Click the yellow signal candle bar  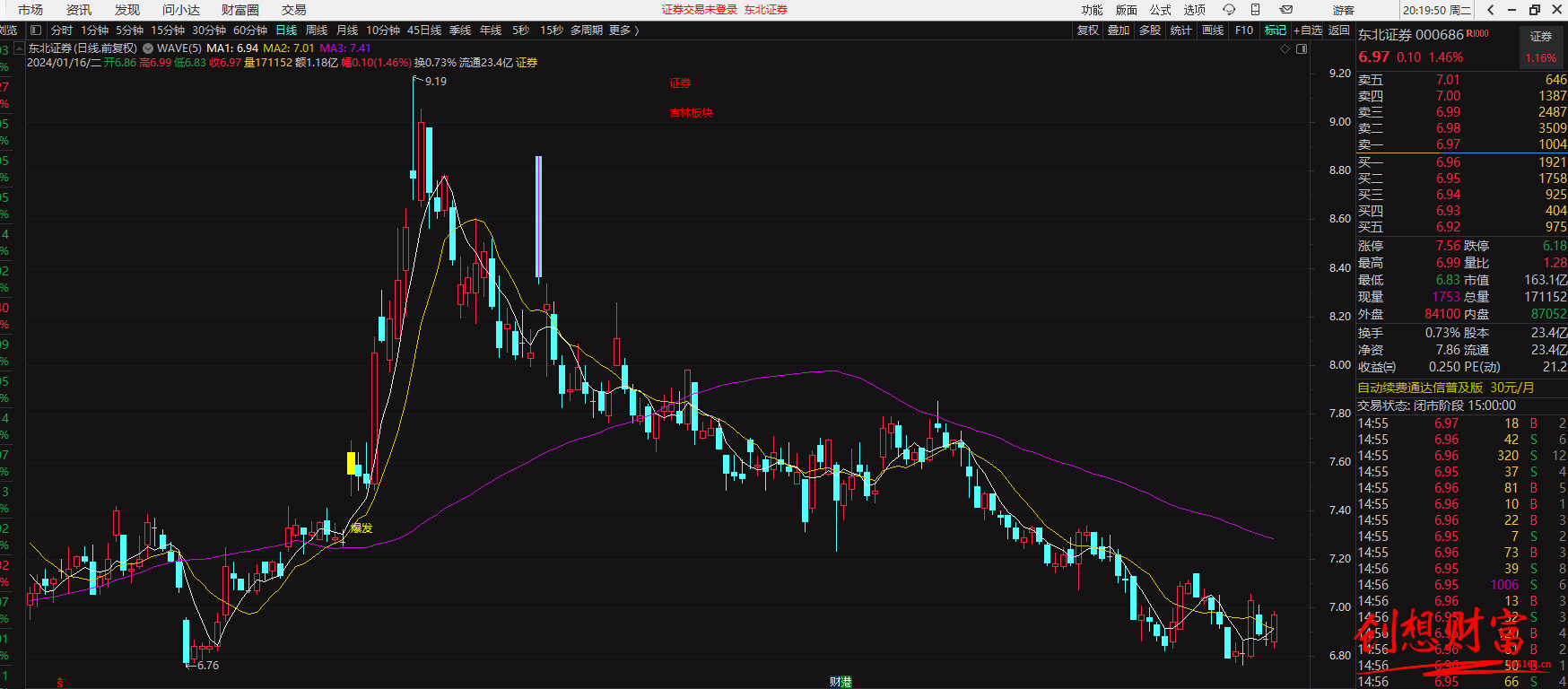tap(352, 463)
